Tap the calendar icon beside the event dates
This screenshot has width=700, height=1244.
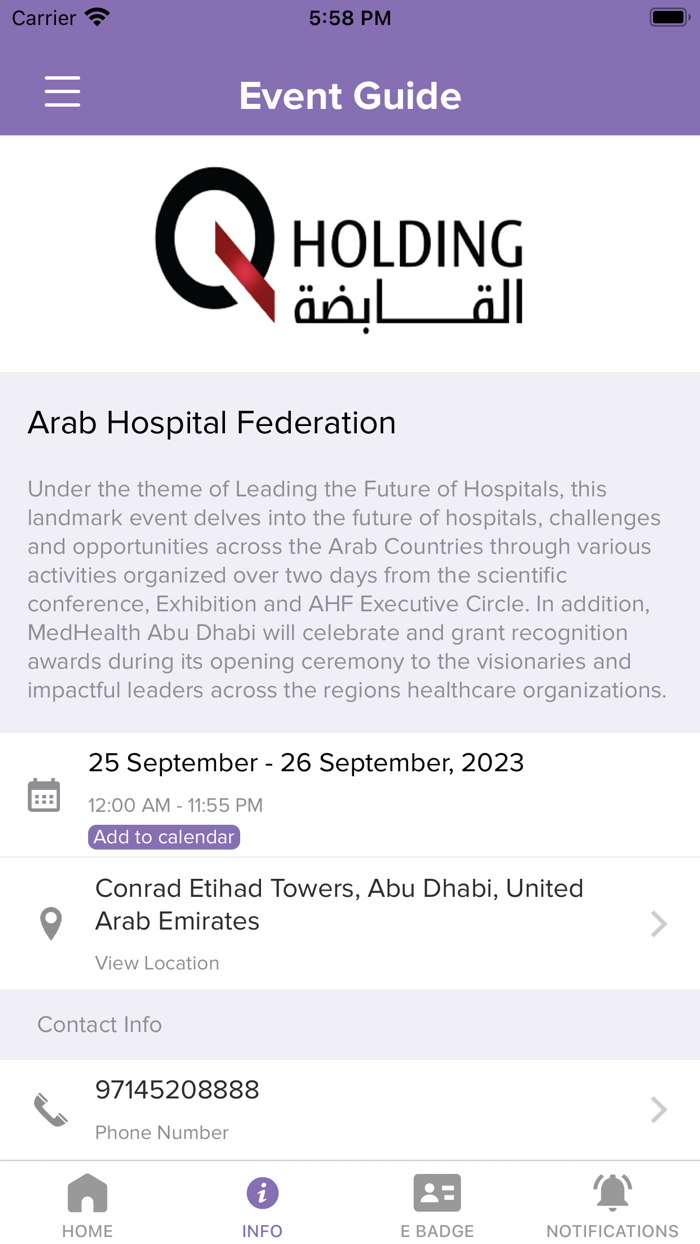44,795
